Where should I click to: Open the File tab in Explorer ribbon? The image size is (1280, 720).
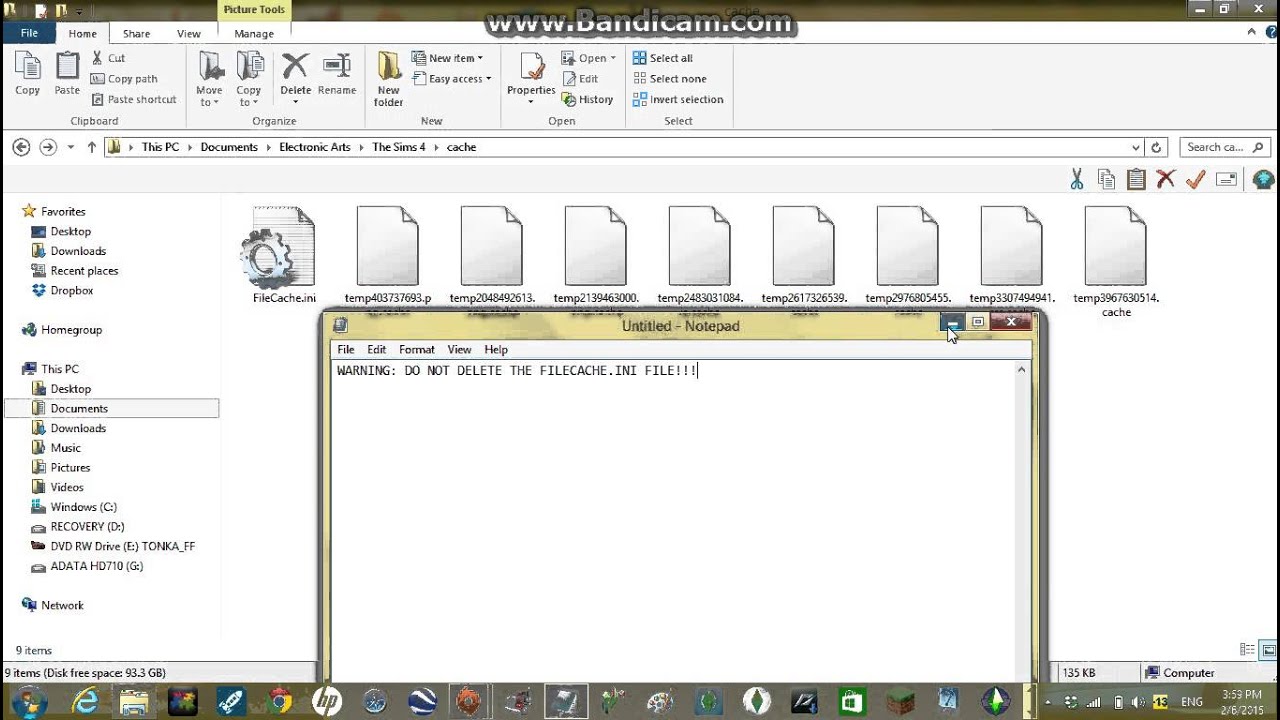click(x=29, y=33)
